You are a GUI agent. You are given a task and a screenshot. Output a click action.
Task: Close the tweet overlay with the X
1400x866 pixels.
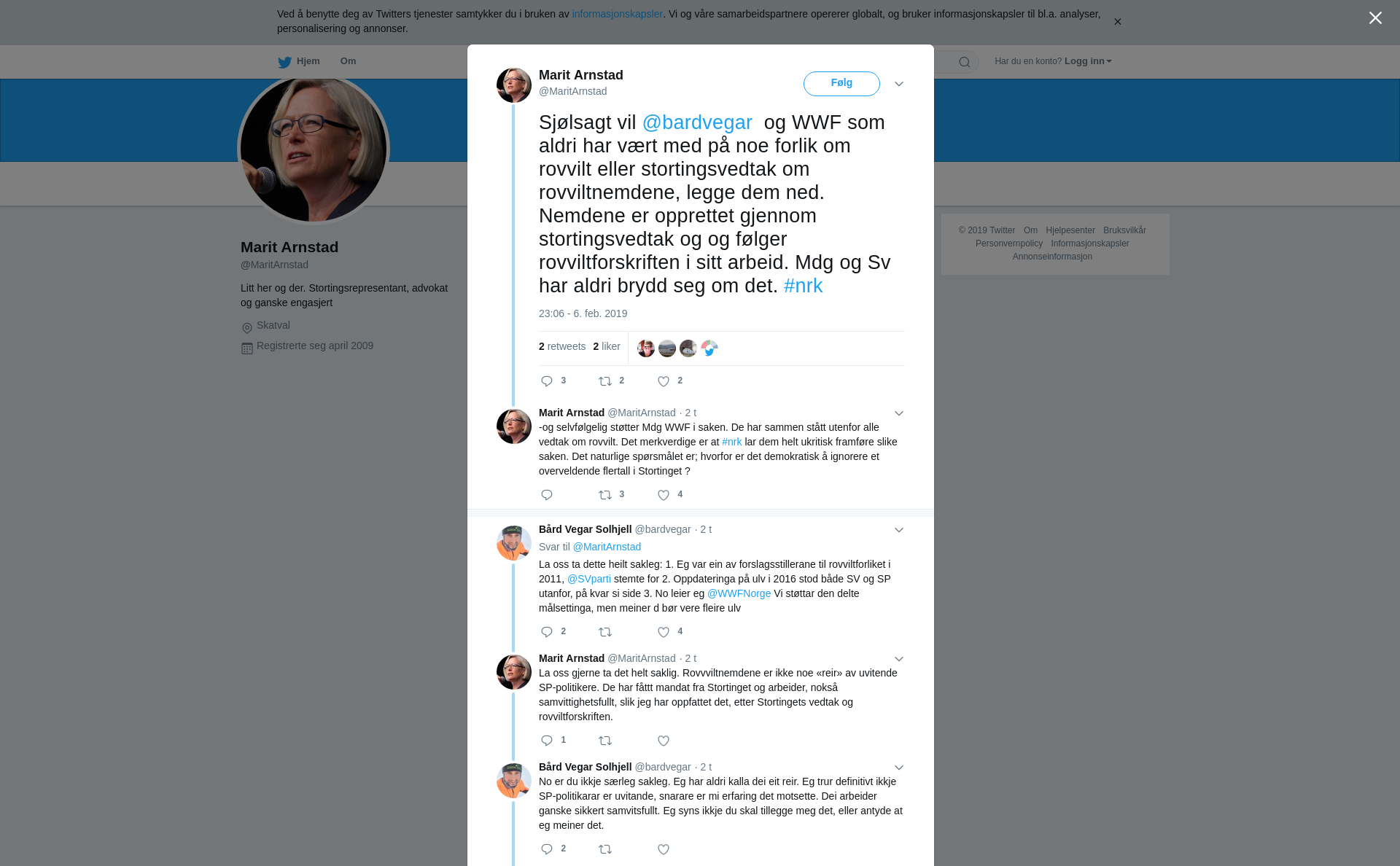[1375, 18]
